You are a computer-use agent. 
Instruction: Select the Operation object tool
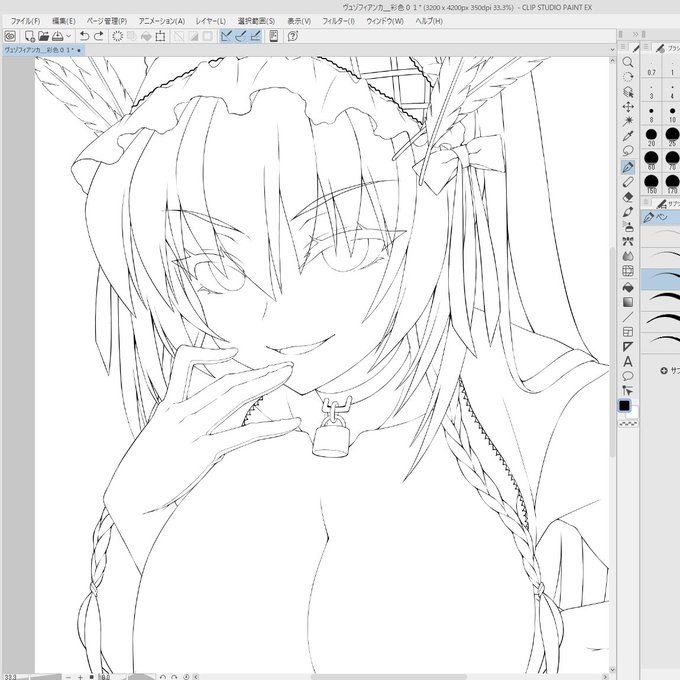(628, 92)
